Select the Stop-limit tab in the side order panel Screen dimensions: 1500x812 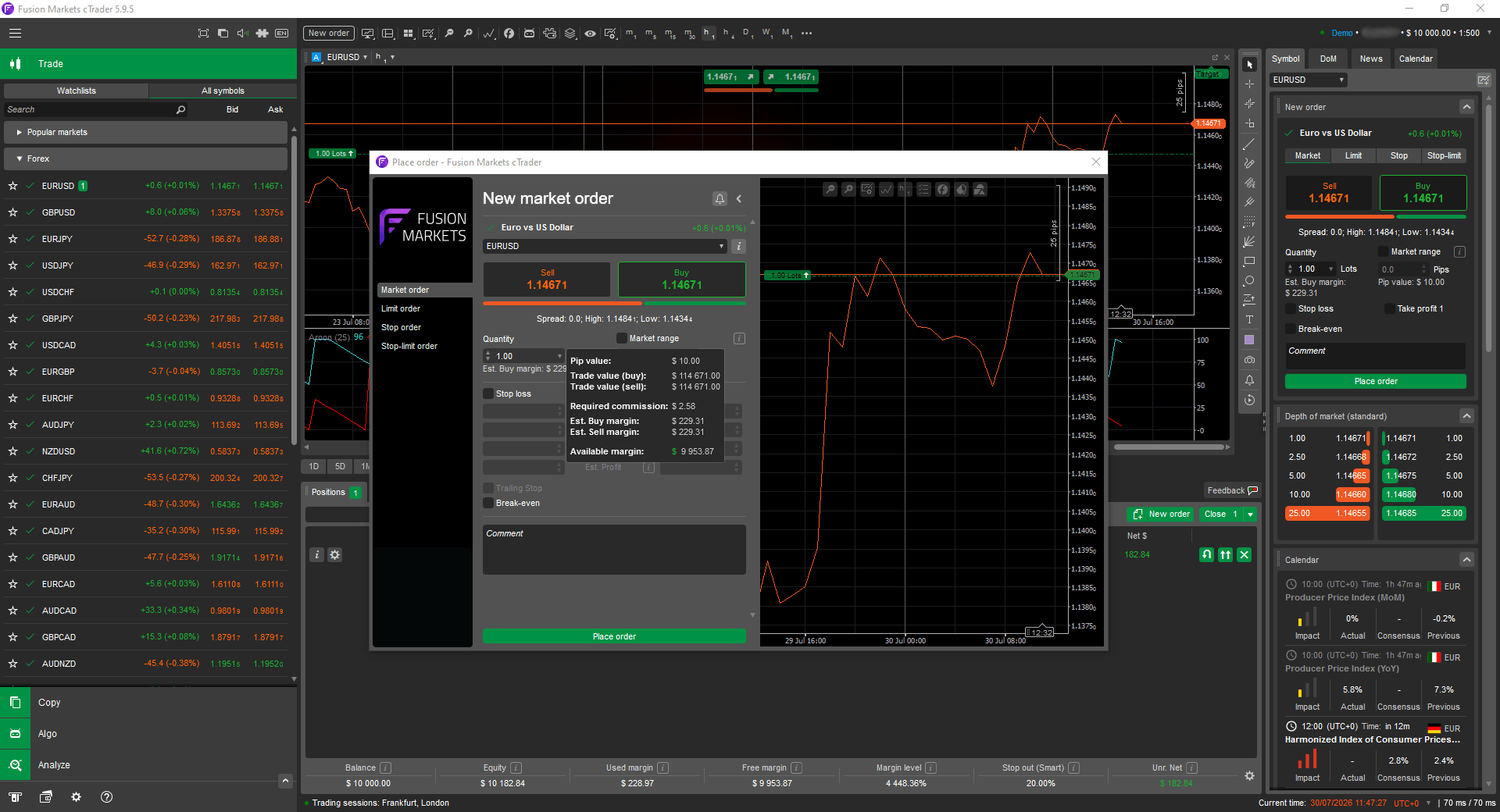(x=1443, y=155)
